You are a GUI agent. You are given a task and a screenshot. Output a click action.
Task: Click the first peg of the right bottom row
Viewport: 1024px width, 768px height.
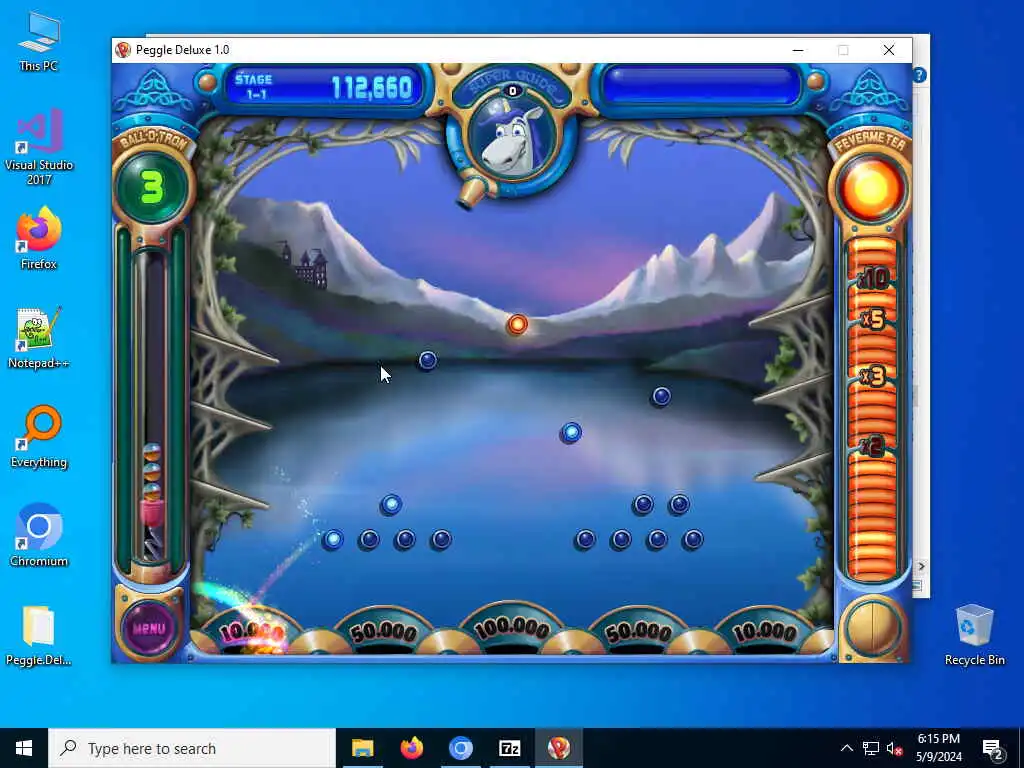584,539
